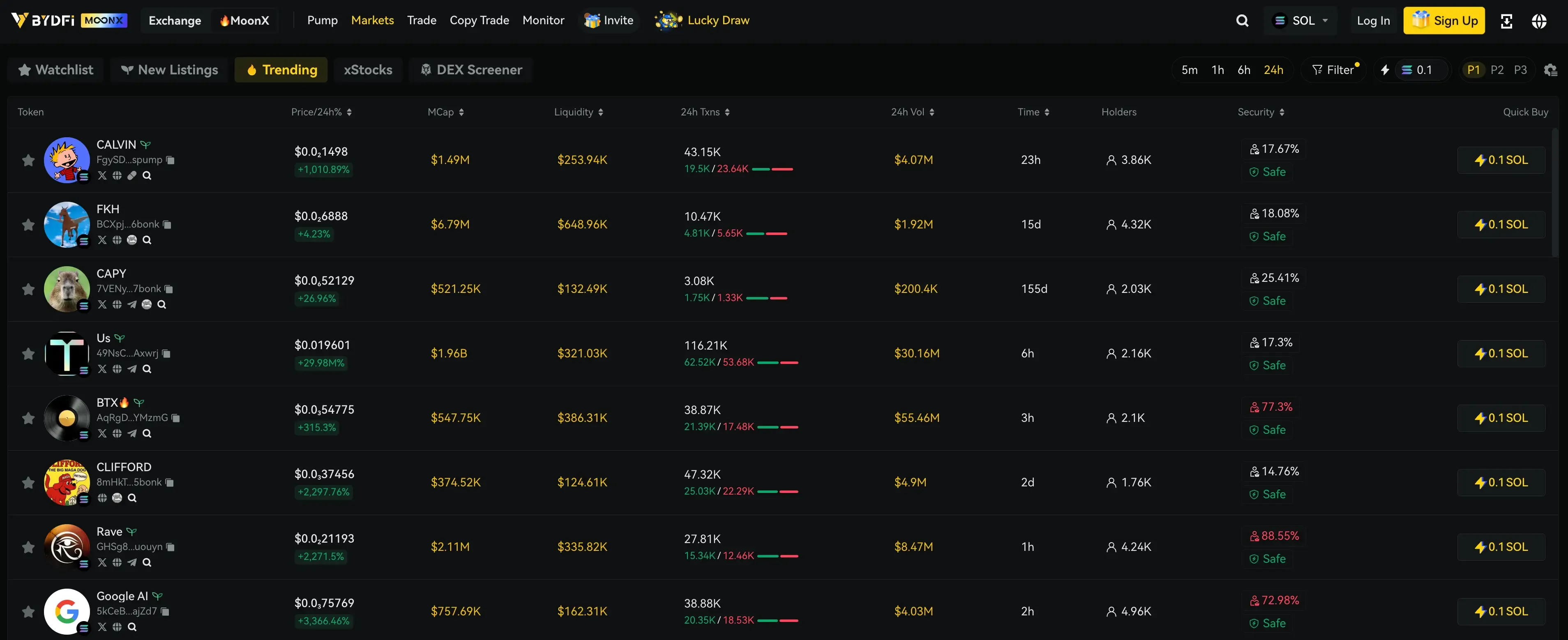Open the list settings gear icon
This screenshot has height=640, width=1568.
click(x=1550, y=70)
